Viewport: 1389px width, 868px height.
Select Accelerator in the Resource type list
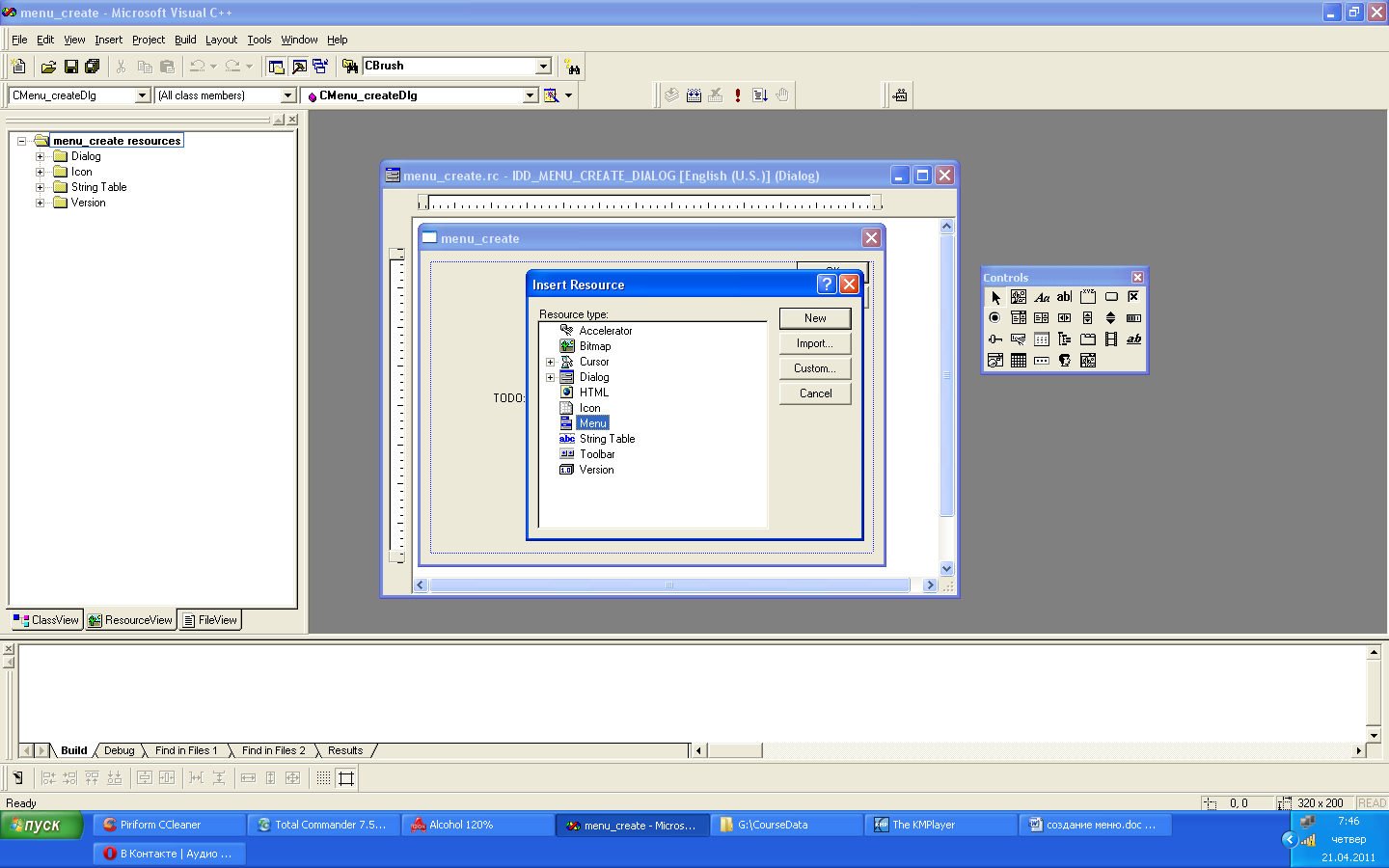(x=606, y=331)
